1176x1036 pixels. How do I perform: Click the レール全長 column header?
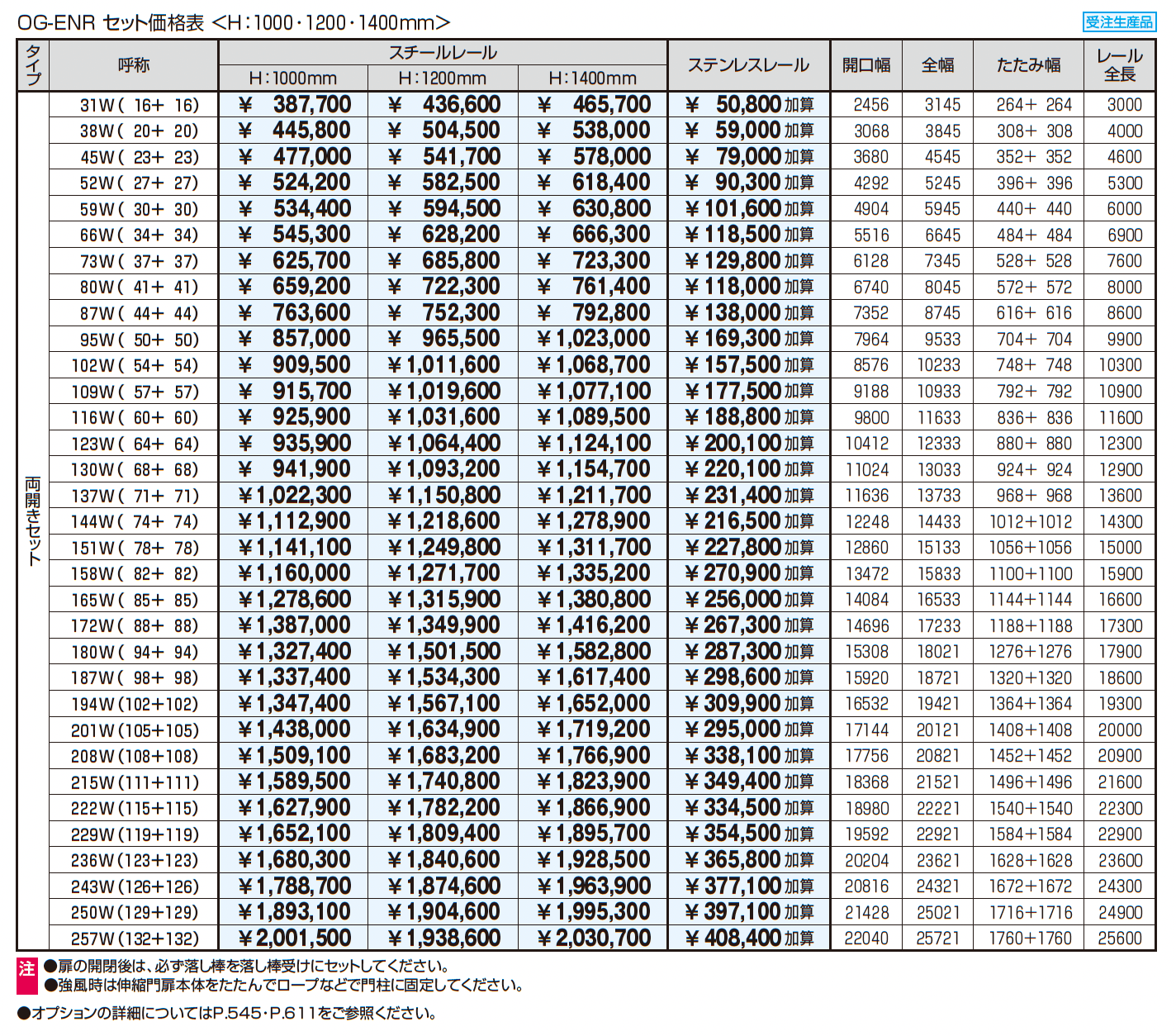click(x=1120, y=65)
